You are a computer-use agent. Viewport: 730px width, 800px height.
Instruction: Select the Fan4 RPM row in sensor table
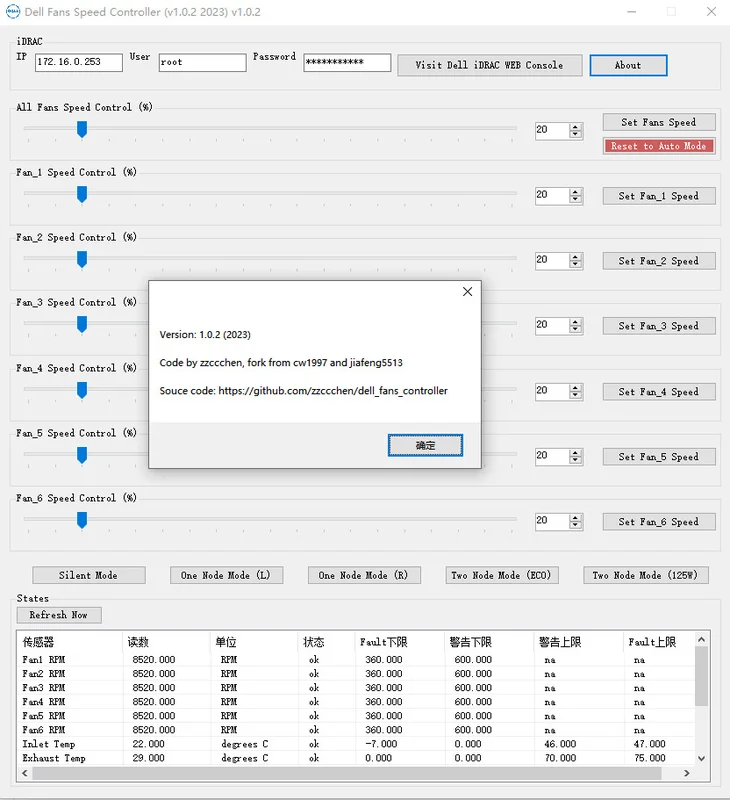(356, 702)
